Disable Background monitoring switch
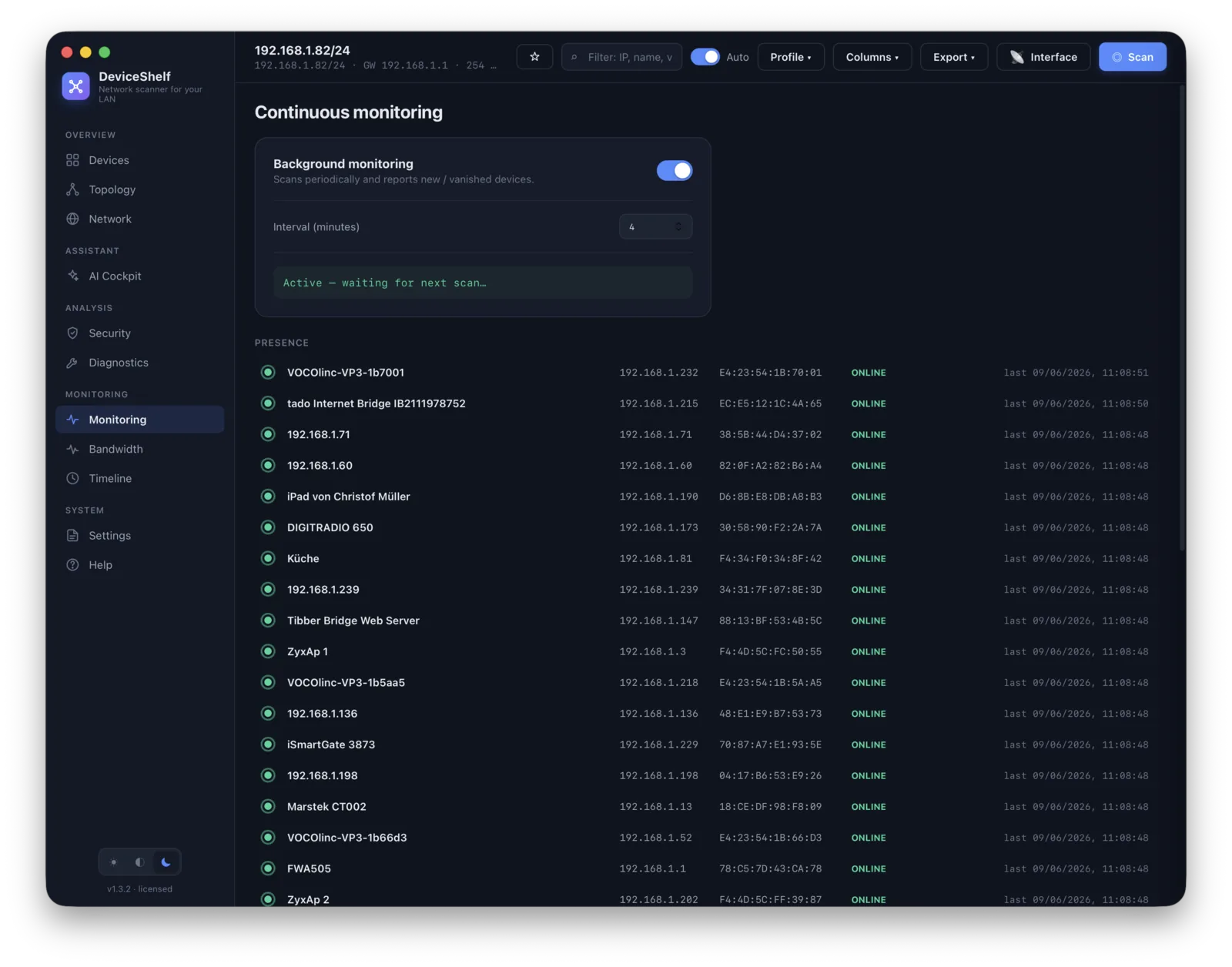 click(x=675, y=171)
